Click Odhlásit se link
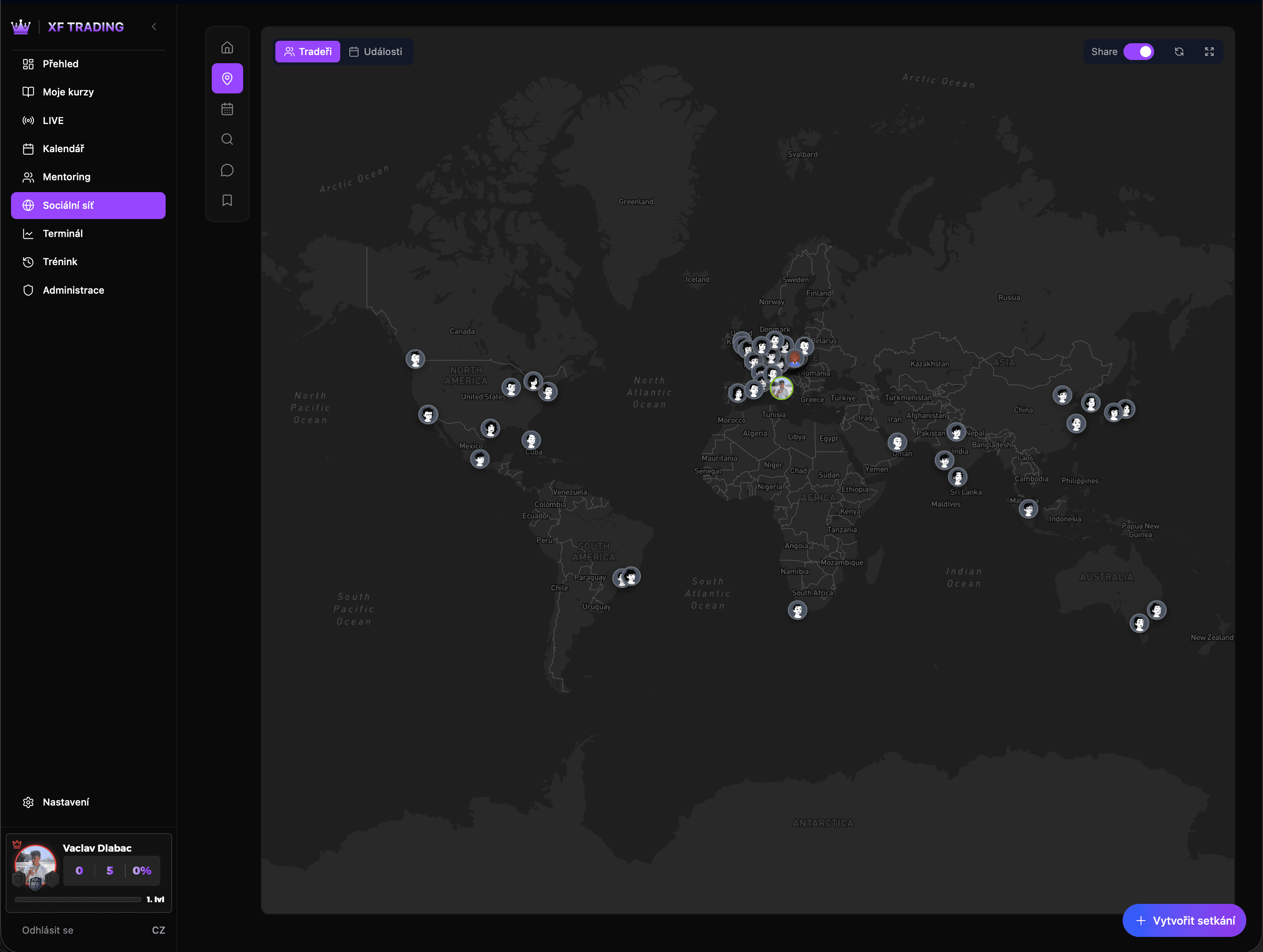 [48, 930]
